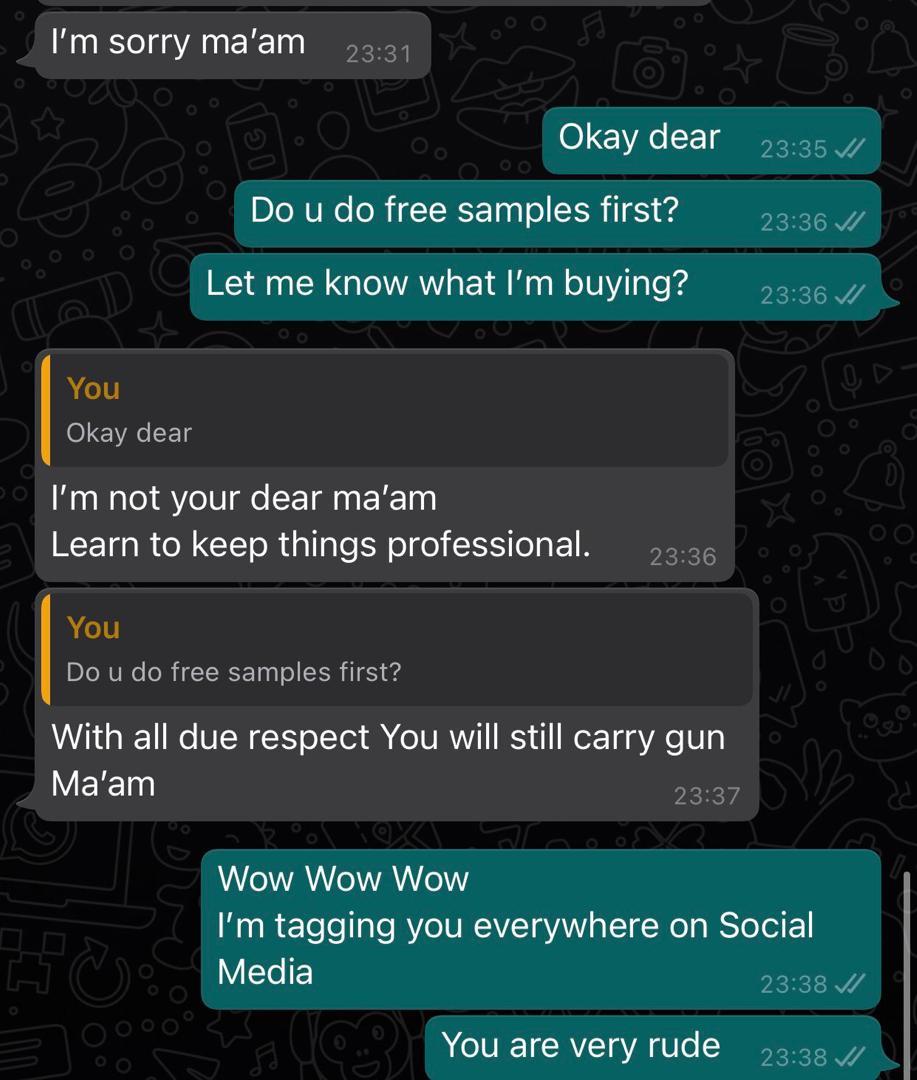Tap the 23:31 timestamp on sorry message
The image size is (917, 1080).
pyautogui.click(x=378, y=54)
